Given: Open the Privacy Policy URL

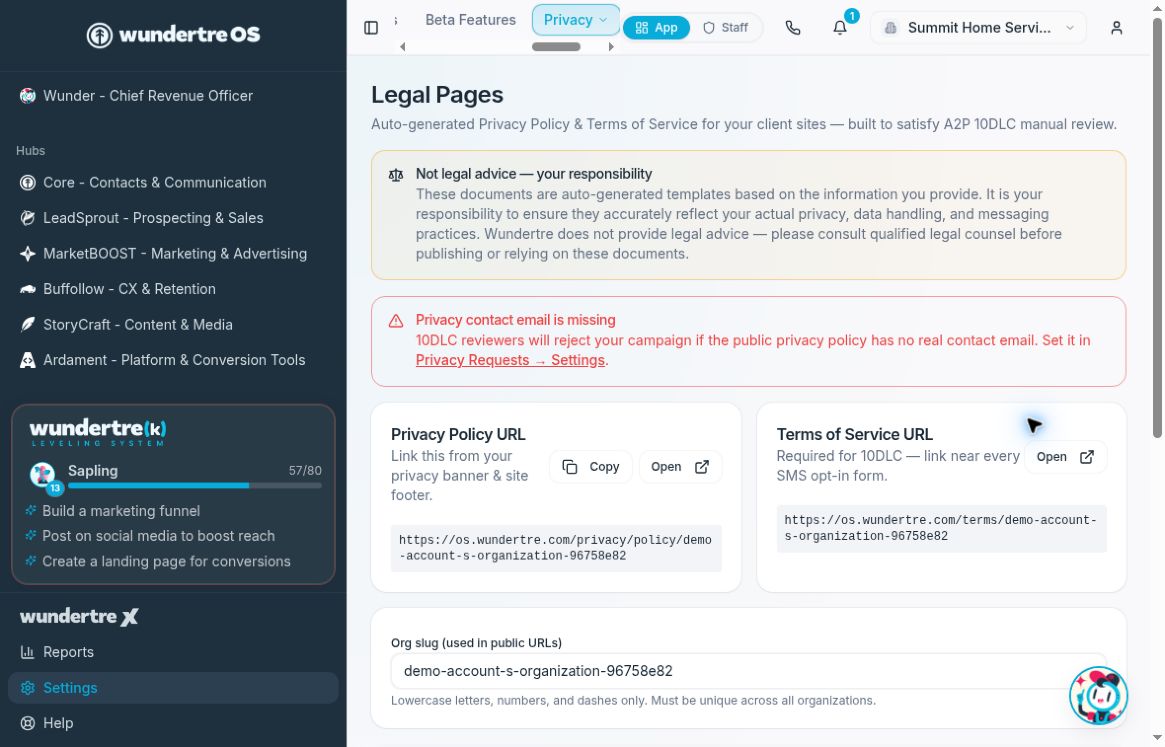Looking at the screenshot, I should click(x=680, y=467).
